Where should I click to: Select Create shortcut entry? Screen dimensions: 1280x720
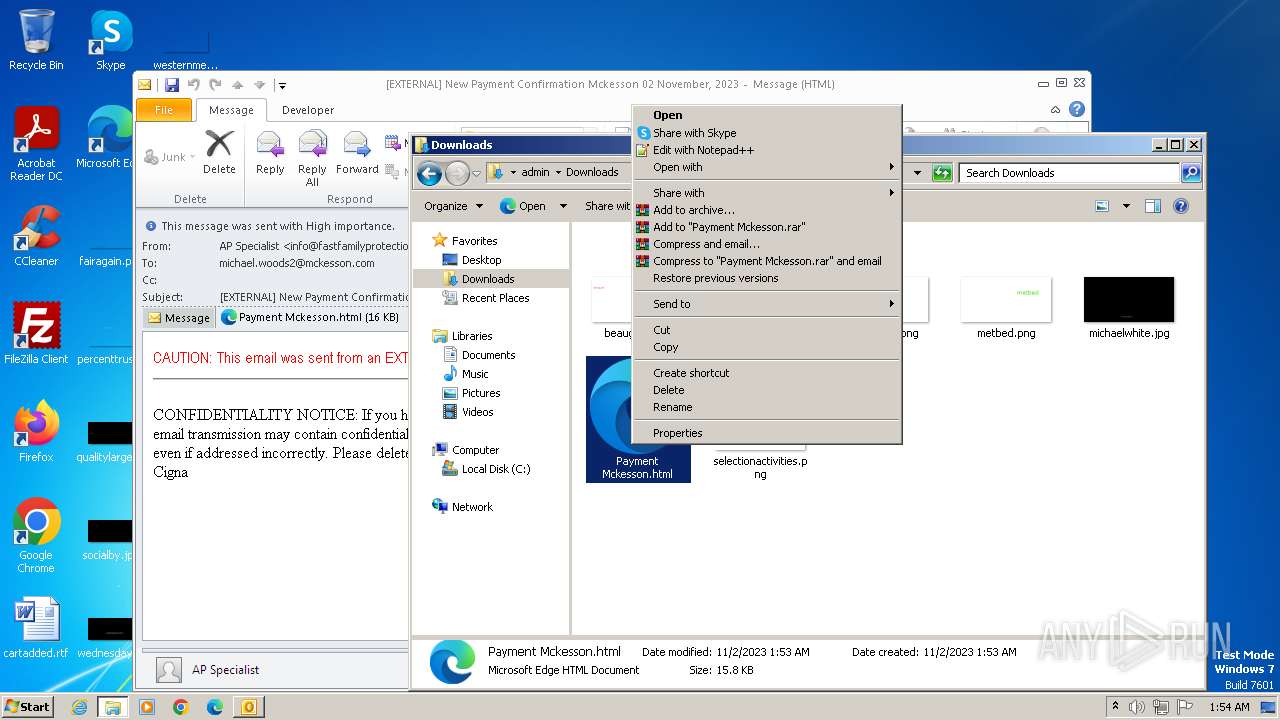point(767,373)
